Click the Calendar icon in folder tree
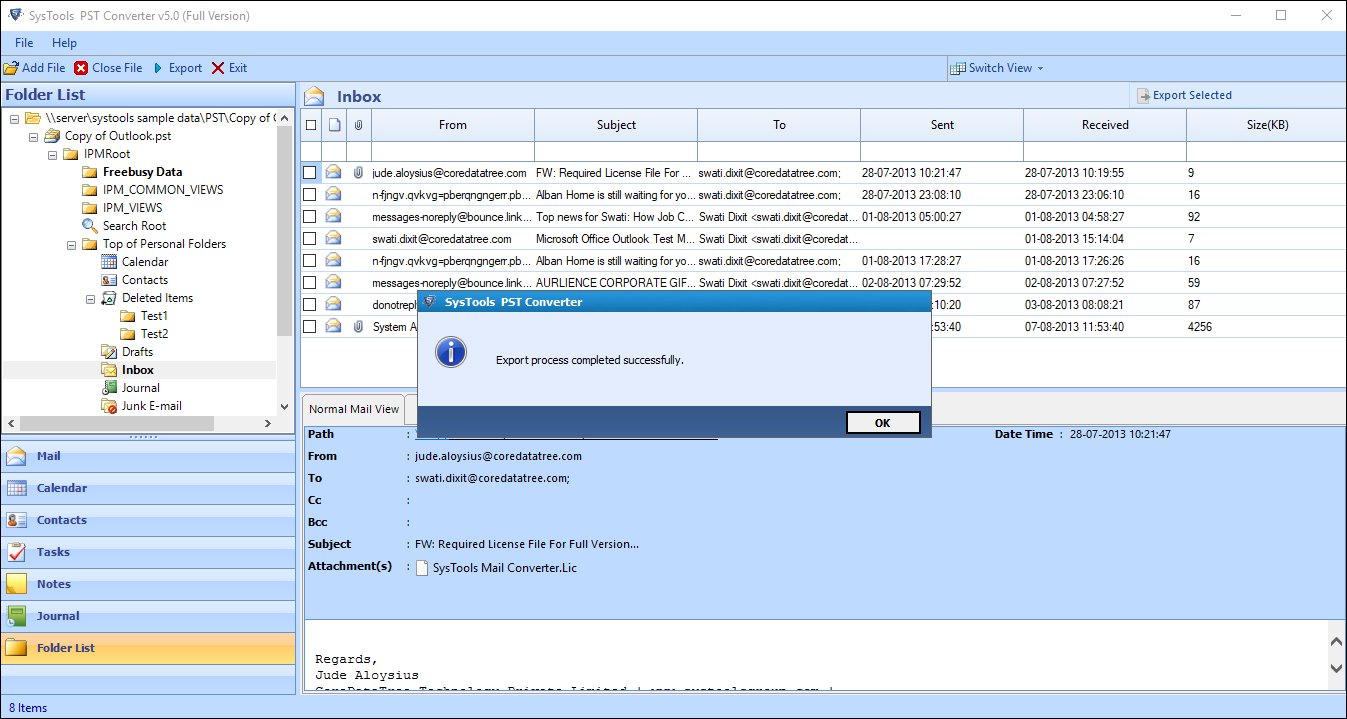This screenshot has width=1347, height=719. [x=109, y=262]
